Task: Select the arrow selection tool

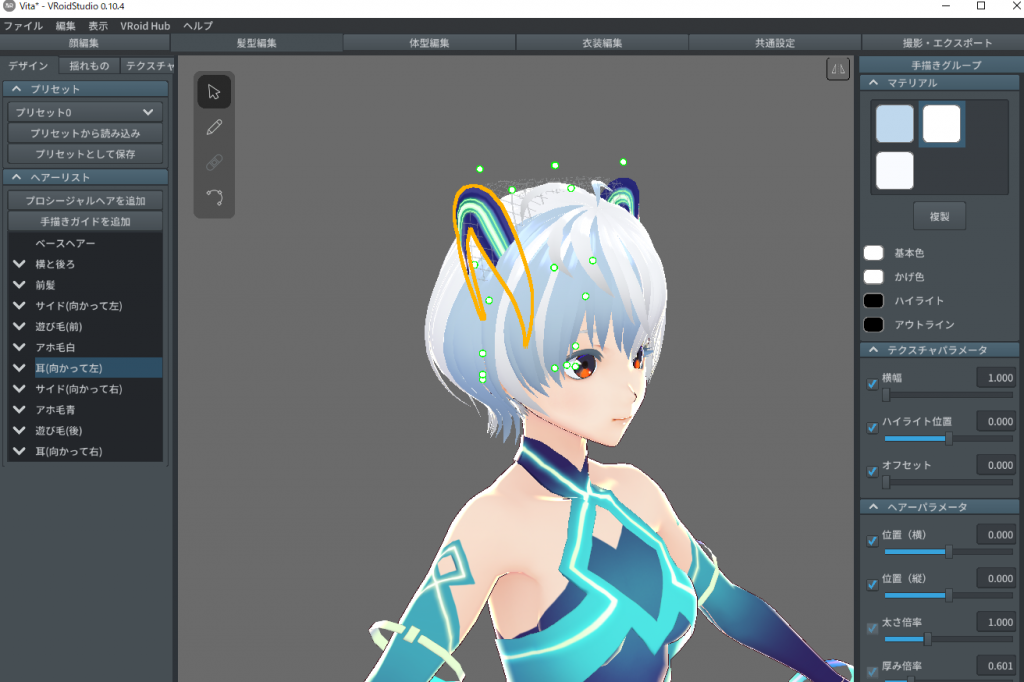Action: point(214,92)
